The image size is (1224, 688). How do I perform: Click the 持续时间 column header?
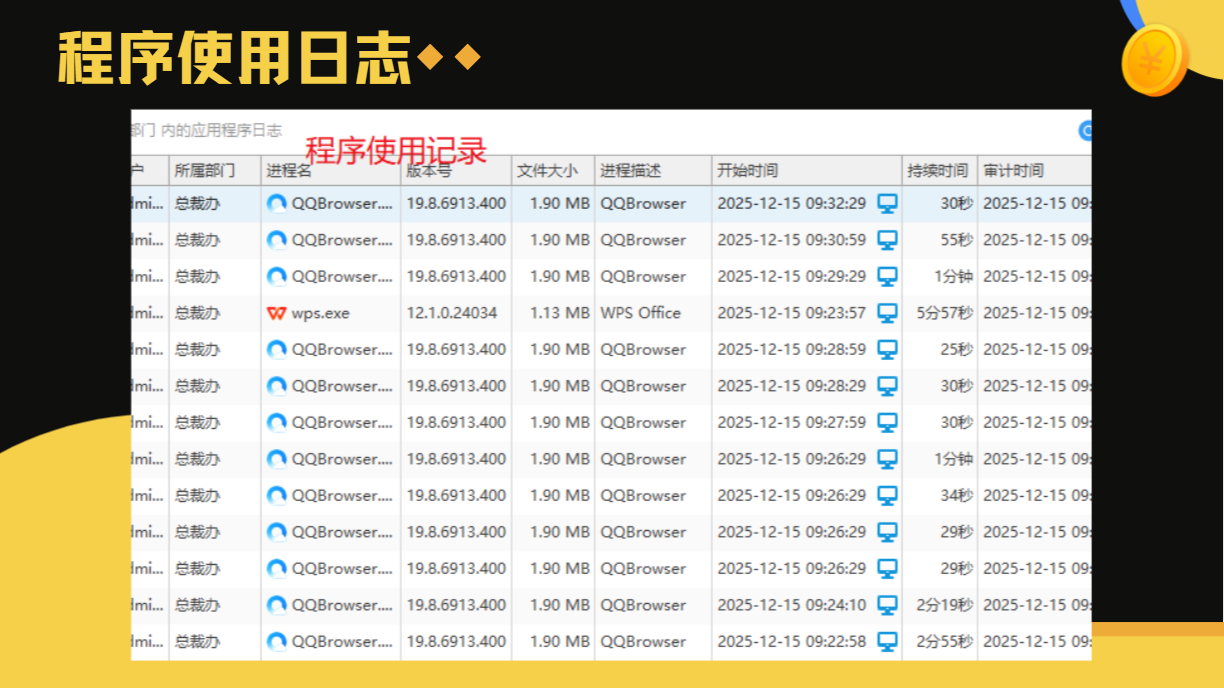pos(940,171)
